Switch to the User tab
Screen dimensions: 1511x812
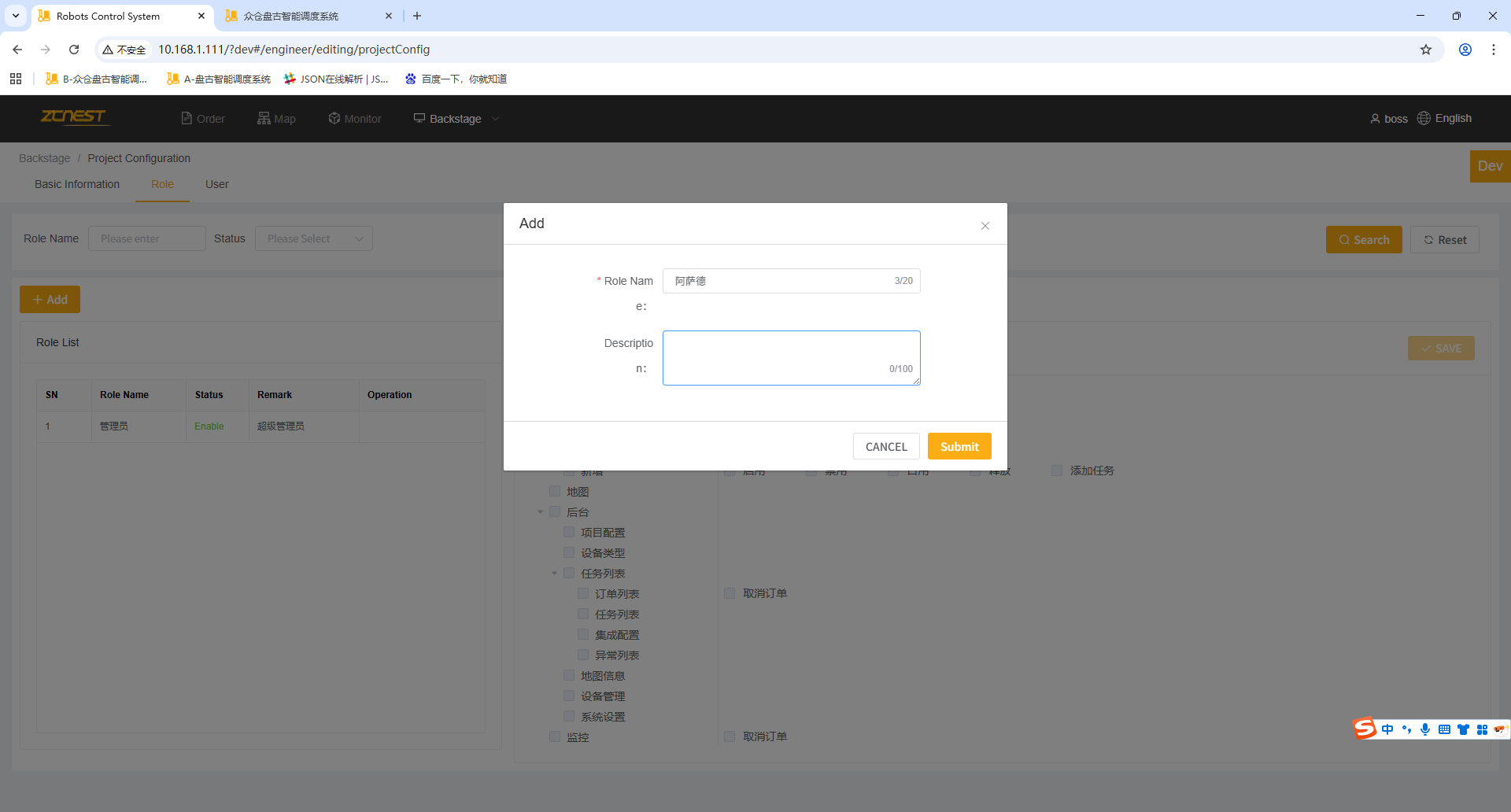click(216, 184)
